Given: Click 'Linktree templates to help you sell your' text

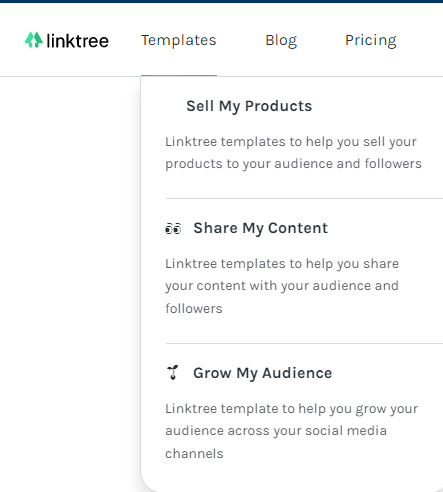Looking at the screenshot, I should pyautogui.click(x=291, y=142).
